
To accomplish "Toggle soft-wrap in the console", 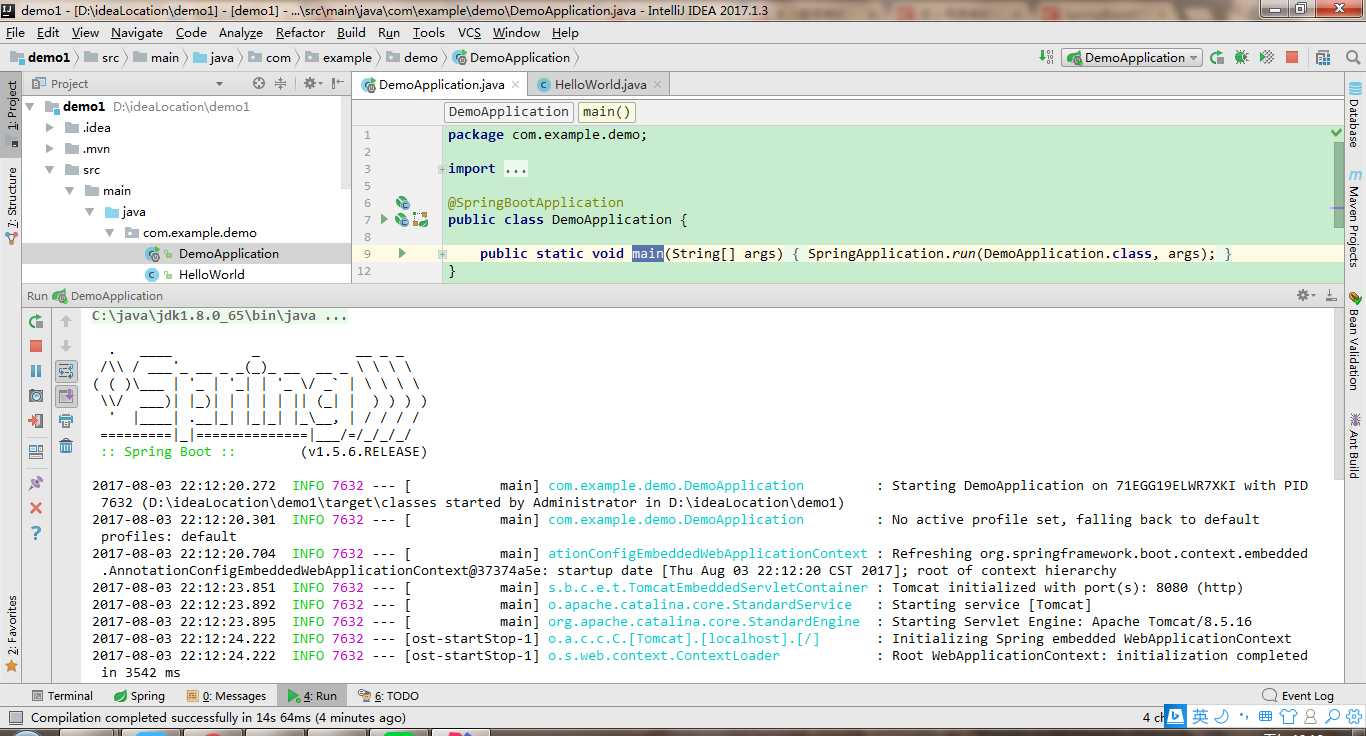I will coord(66,371).
